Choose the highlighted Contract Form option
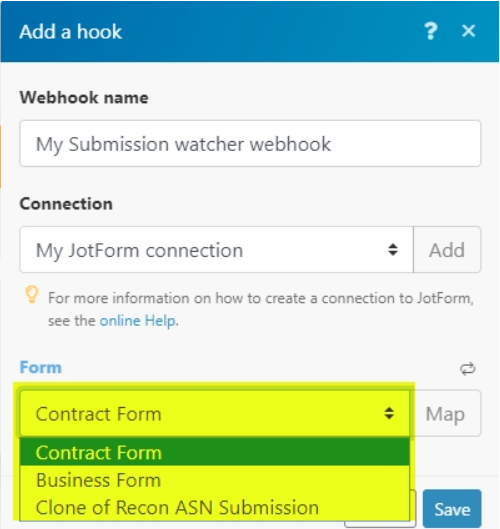This screenshot has height=529, width=500. coord(215,452)
